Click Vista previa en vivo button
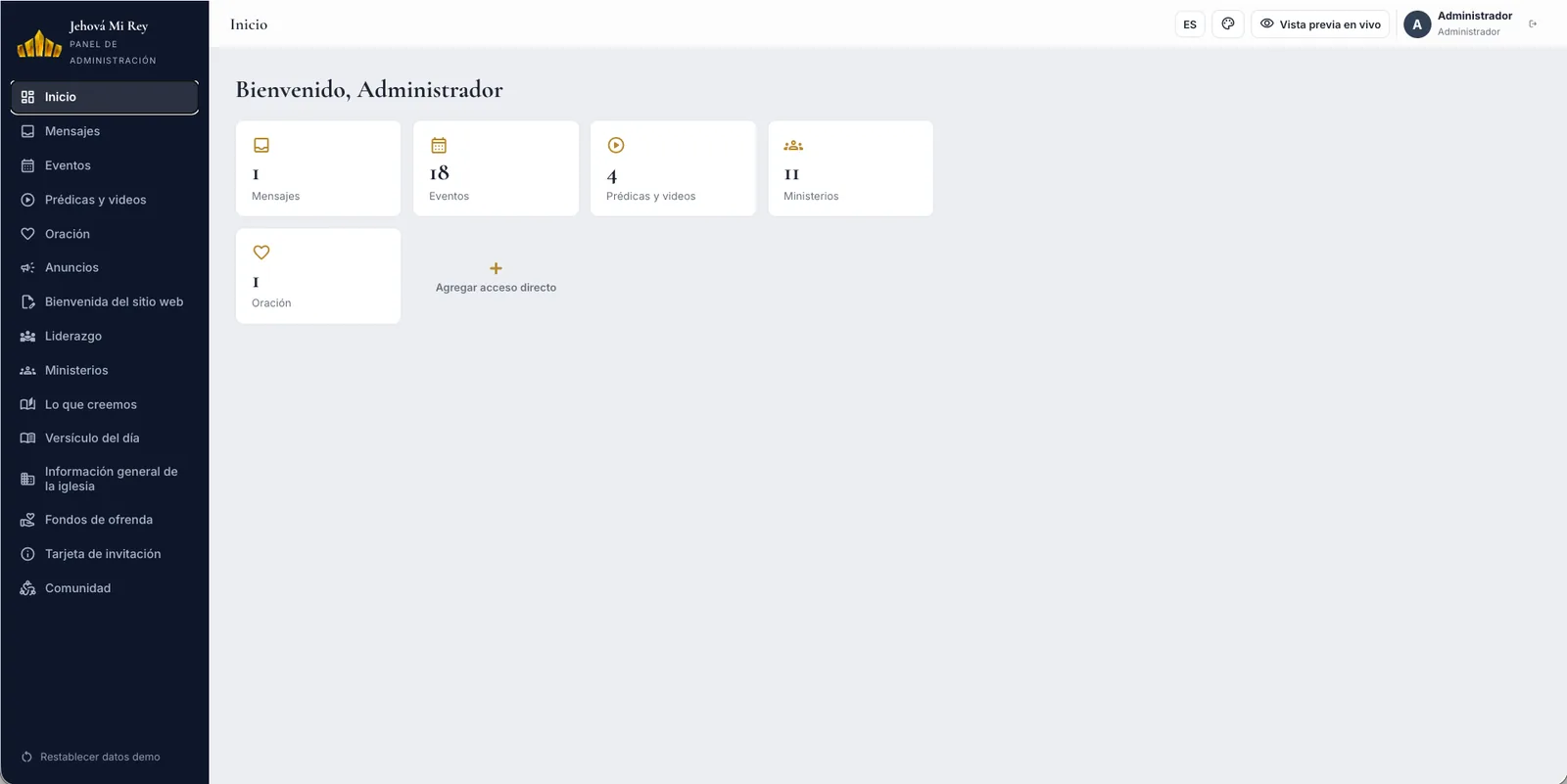 coord(1320,24)
